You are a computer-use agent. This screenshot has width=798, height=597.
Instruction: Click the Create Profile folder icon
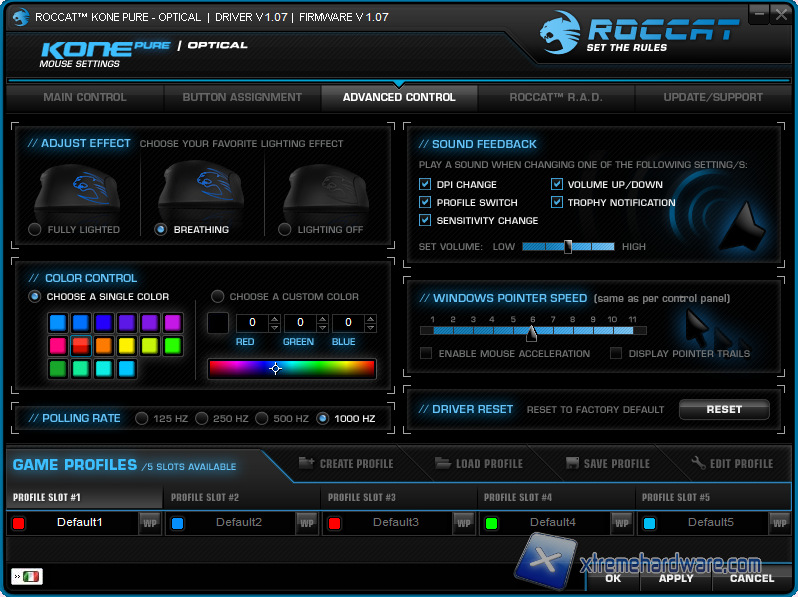tap(307, 463)
